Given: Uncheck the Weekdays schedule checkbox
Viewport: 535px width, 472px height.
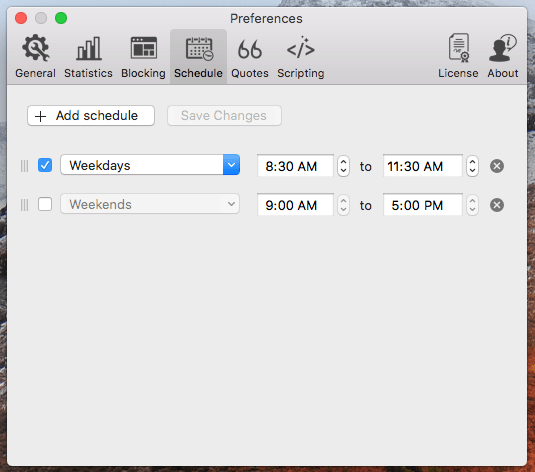Looking at the screenshot, I should pos(45,165).
